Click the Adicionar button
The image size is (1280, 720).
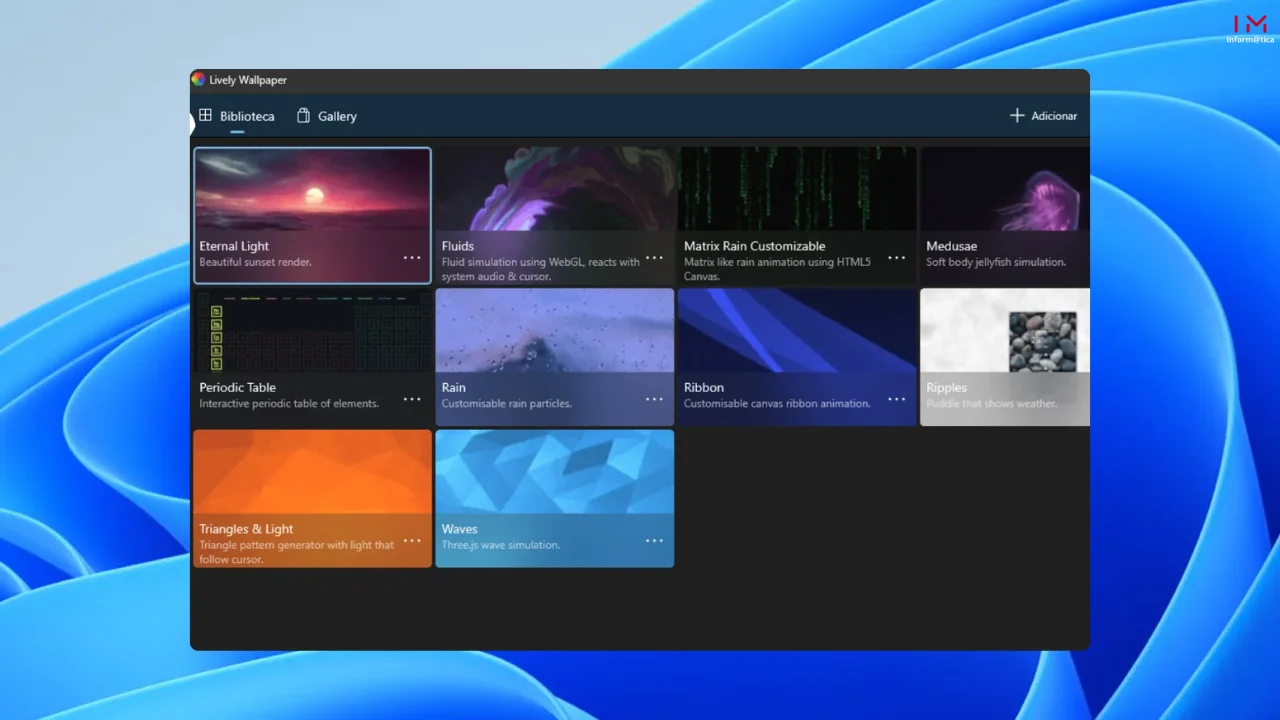tap(1043, 116)
